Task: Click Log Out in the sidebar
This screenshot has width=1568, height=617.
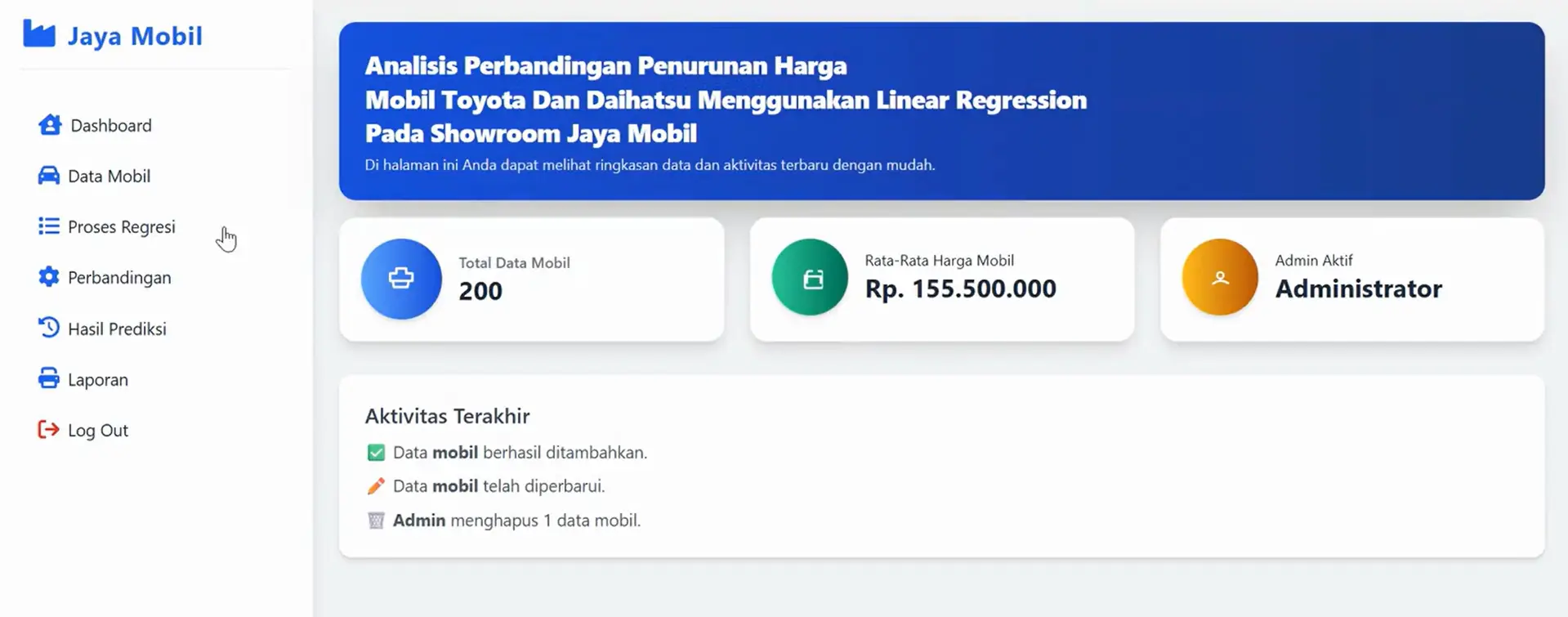Action: [97, 429]
